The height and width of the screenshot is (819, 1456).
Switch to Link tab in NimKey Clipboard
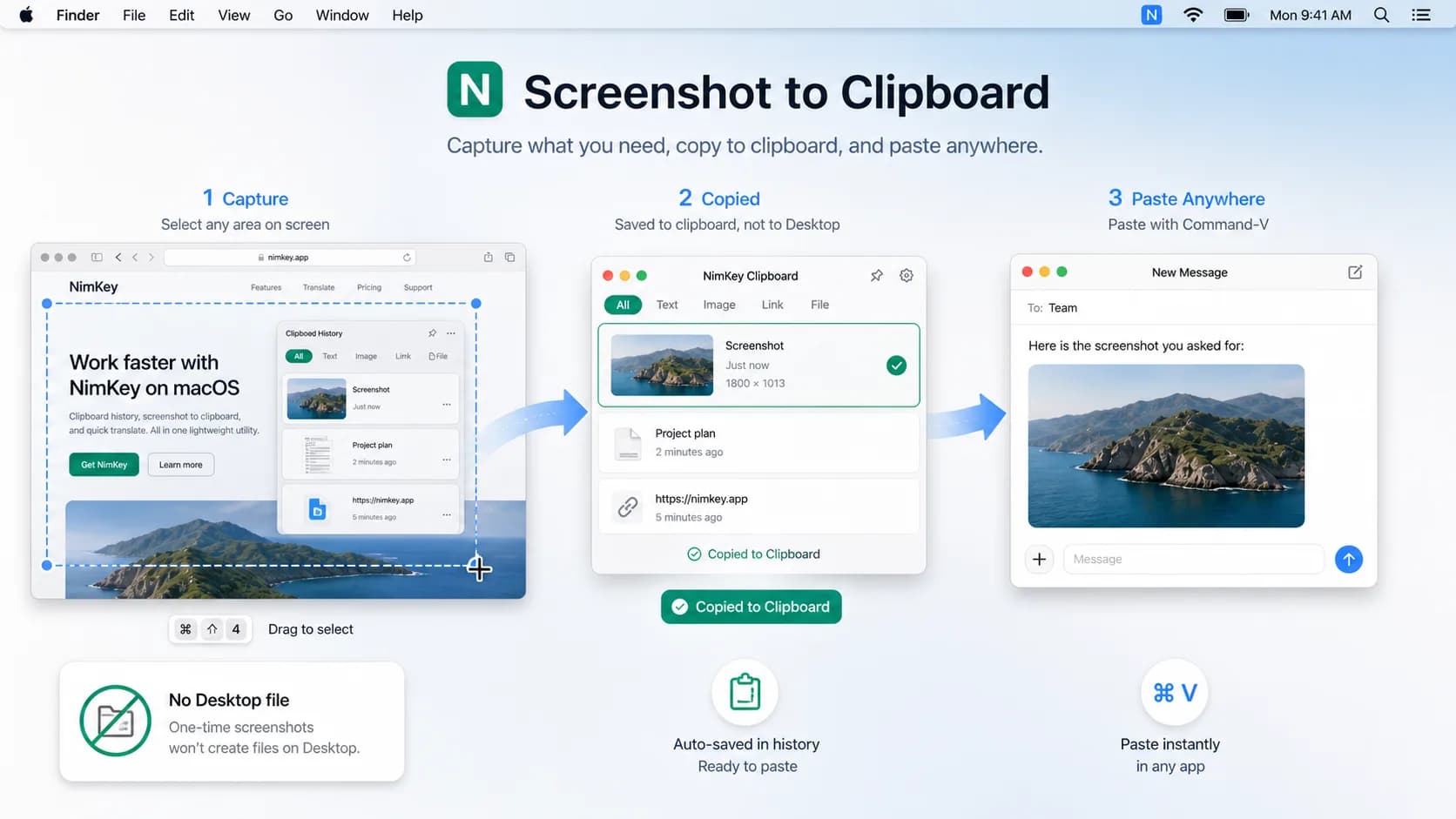point(772,305)
